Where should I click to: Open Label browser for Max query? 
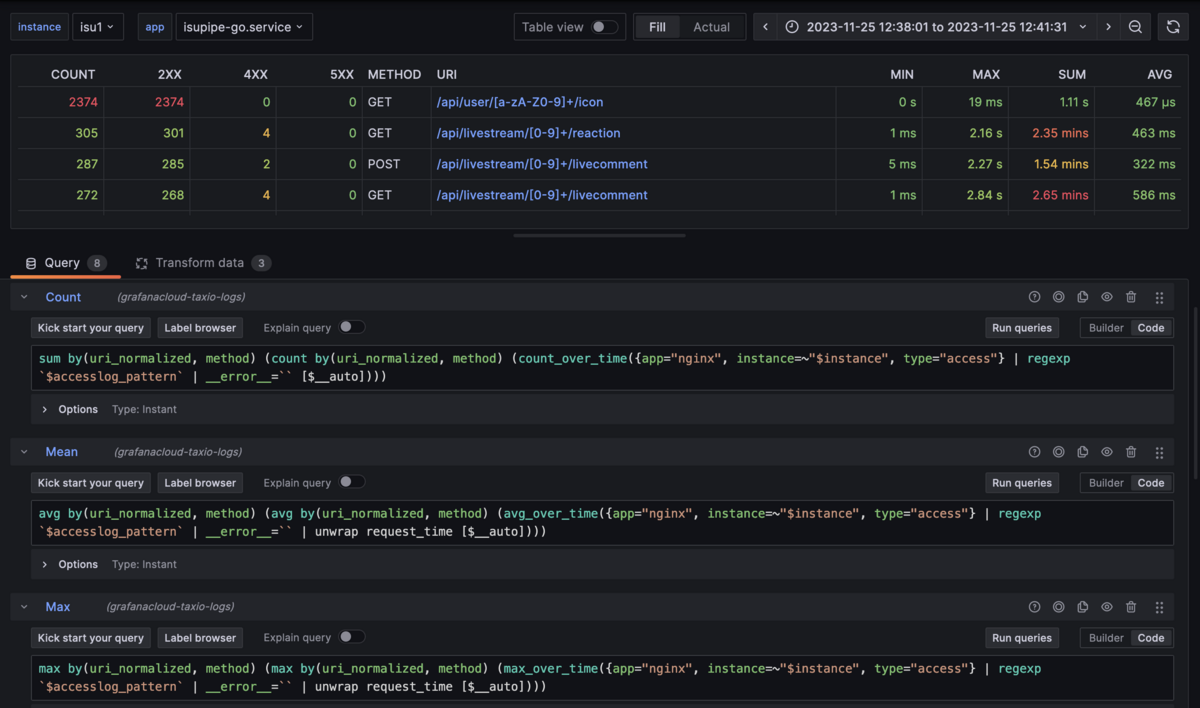tap(200, 637)
